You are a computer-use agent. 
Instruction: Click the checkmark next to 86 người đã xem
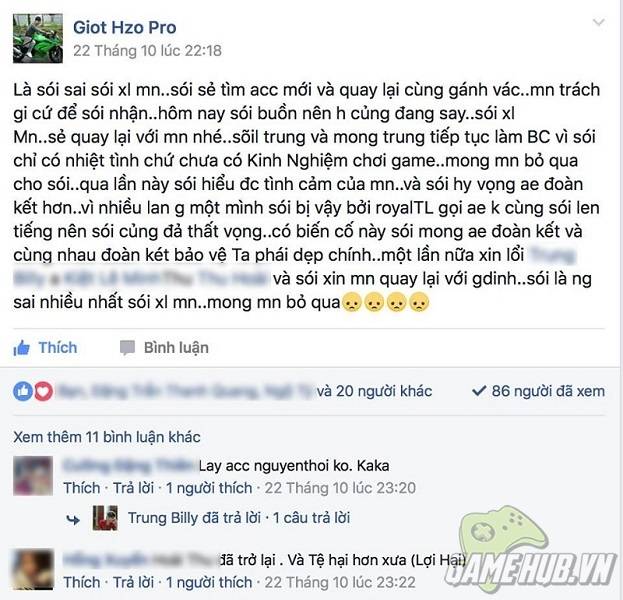(x=479, y=391)
